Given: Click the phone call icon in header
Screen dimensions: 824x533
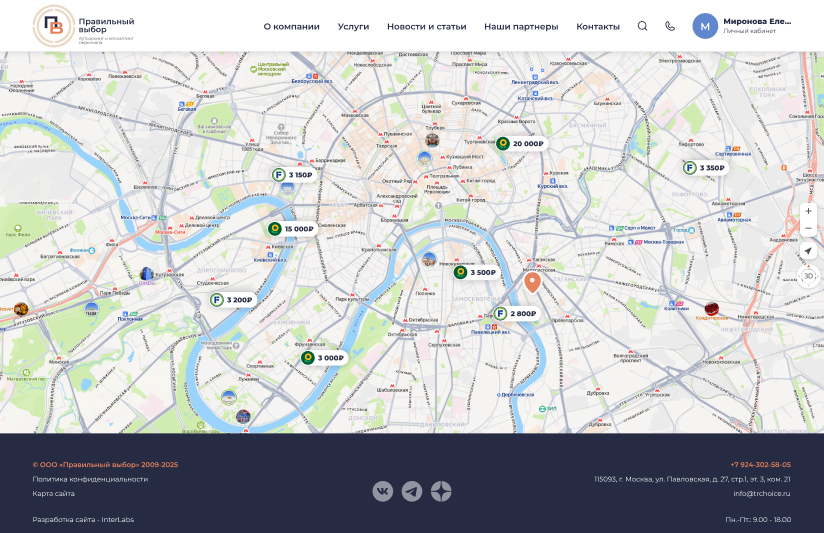Looking at the screenshot, I should (x=670, y=26).
